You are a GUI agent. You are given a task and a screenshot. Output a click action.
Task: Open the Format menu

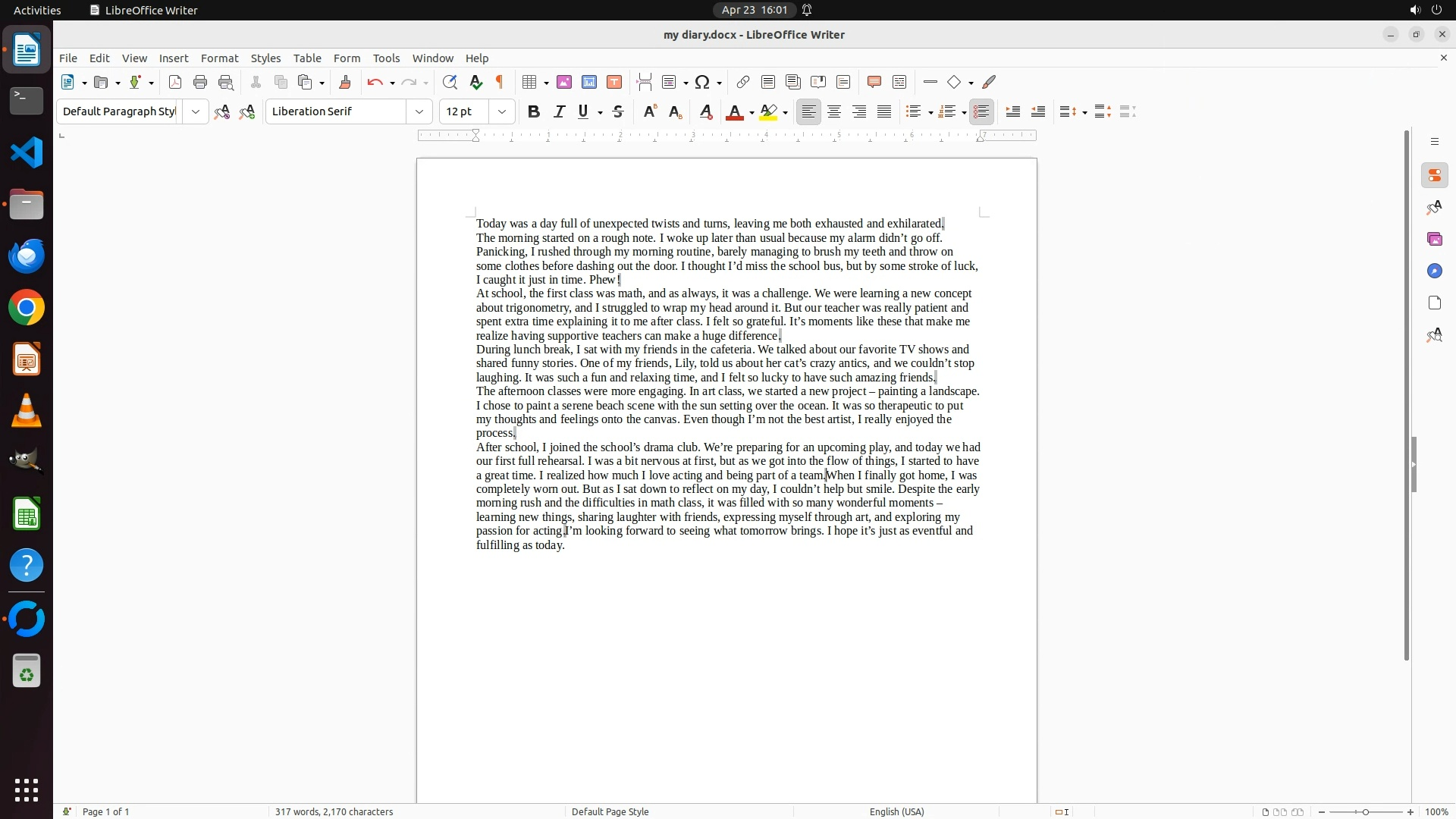[x=219, y=58]
